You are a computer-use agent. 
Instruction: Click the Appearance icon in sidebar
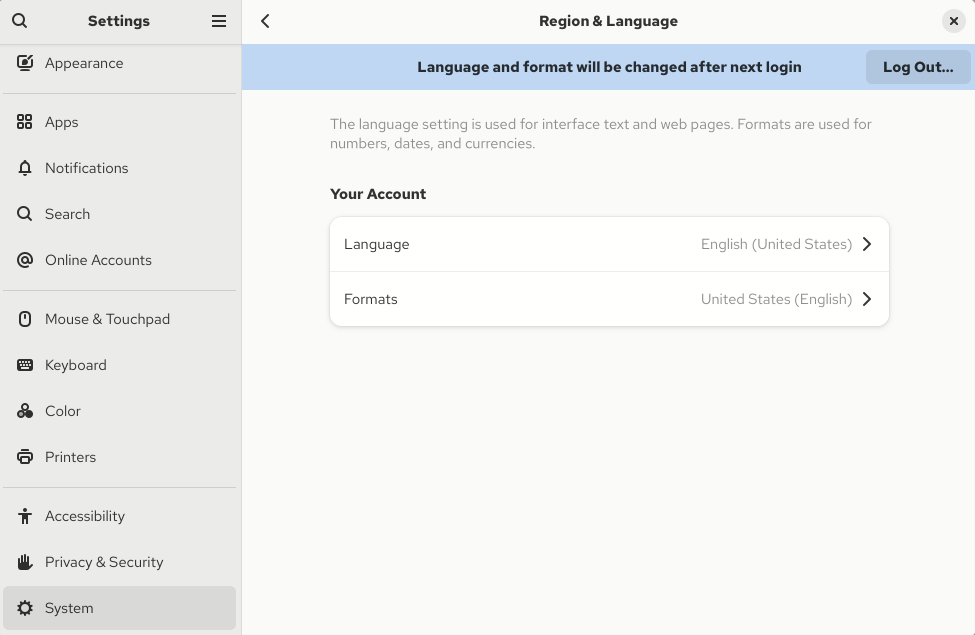coord(25,63)
